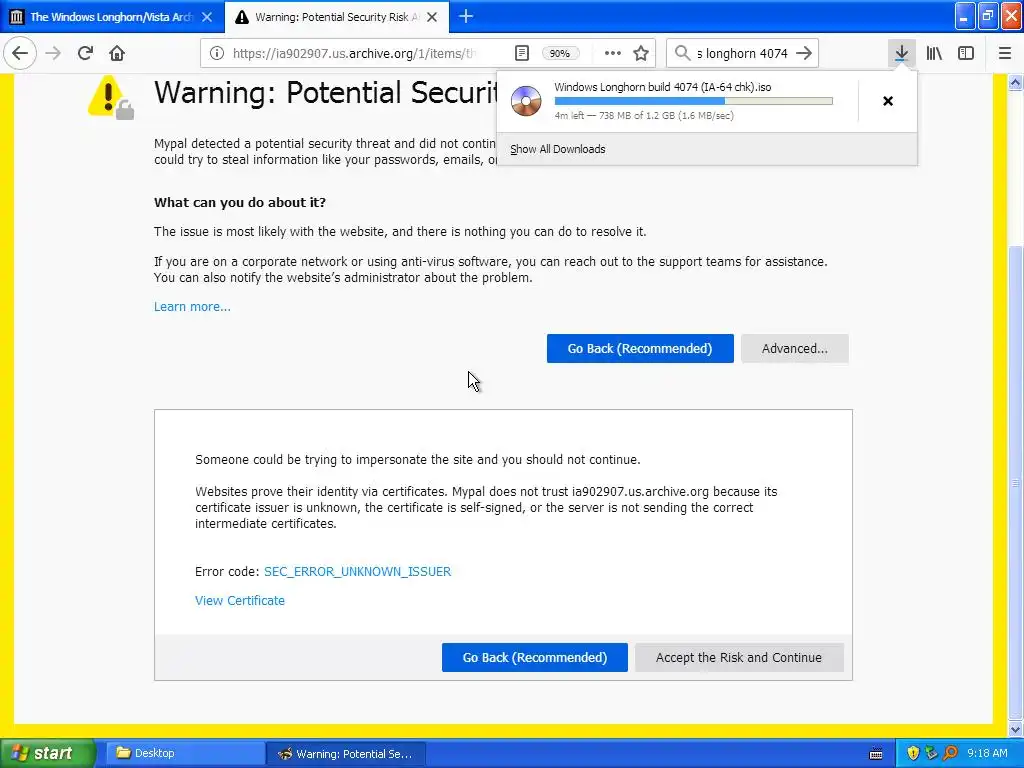Click the ISO disc file icon
The height and width of the screenshot is (768, 1024).
(526, 101)
